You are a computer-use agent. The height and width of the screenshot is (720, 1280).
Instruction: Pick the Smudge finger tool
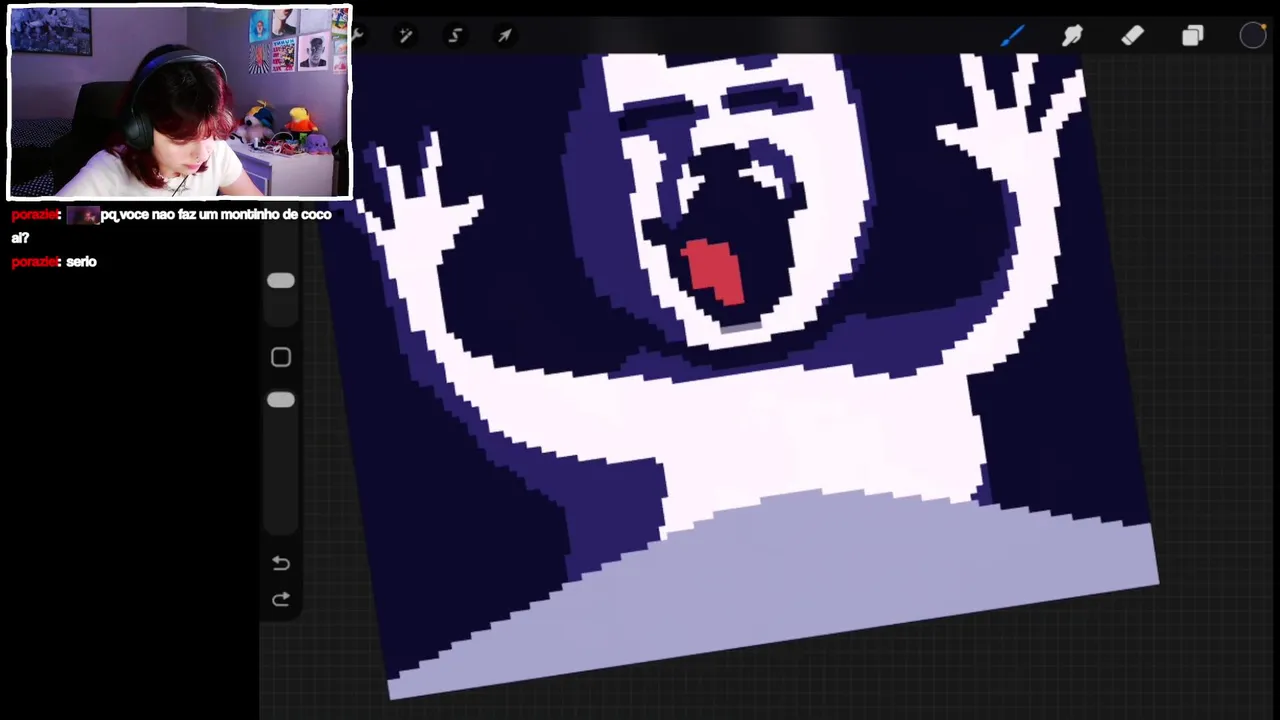pos(1072,36)
